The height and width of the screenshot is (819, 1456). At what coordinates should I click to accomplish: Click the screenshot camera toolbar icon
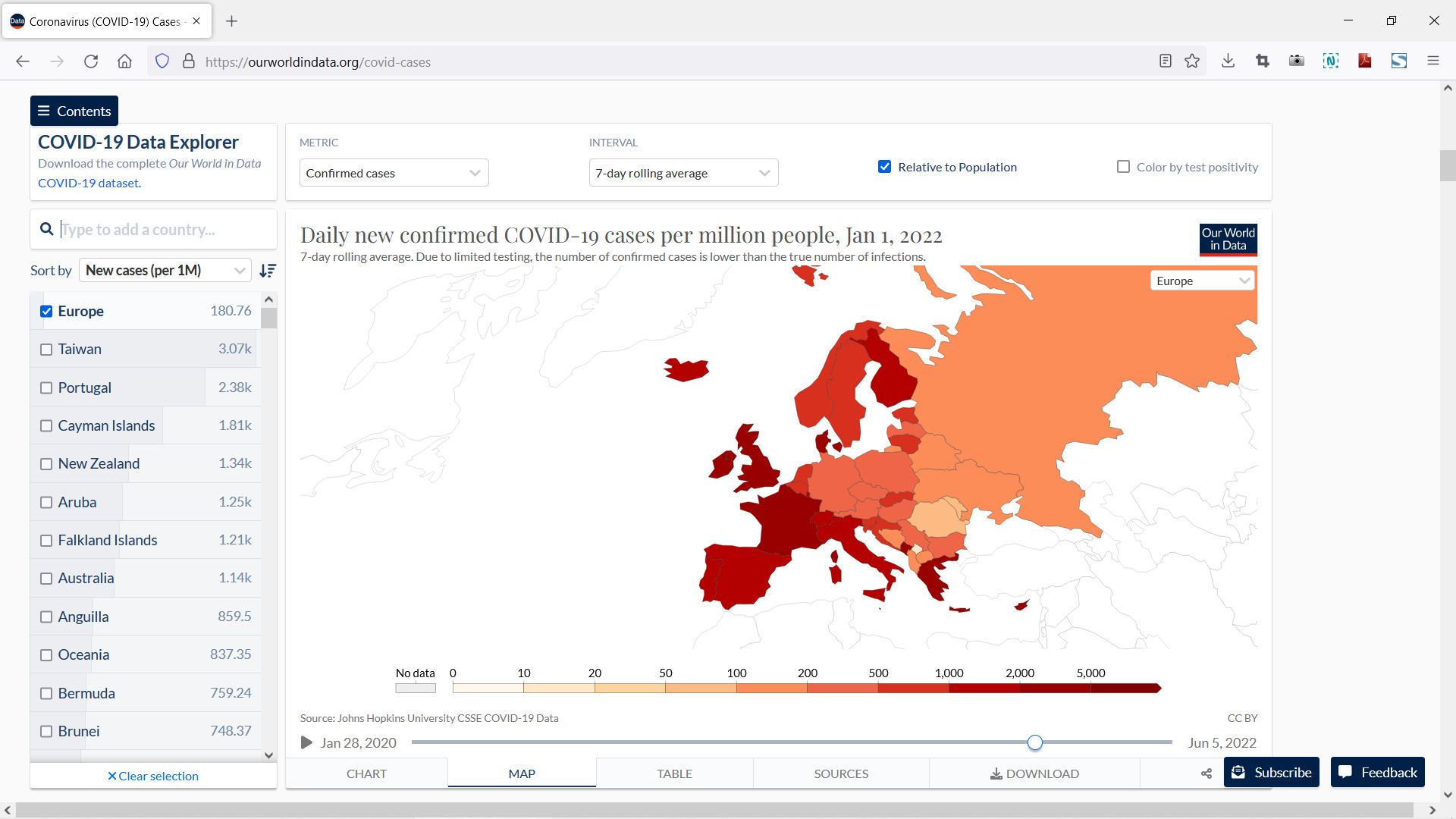coord(1296,61)
